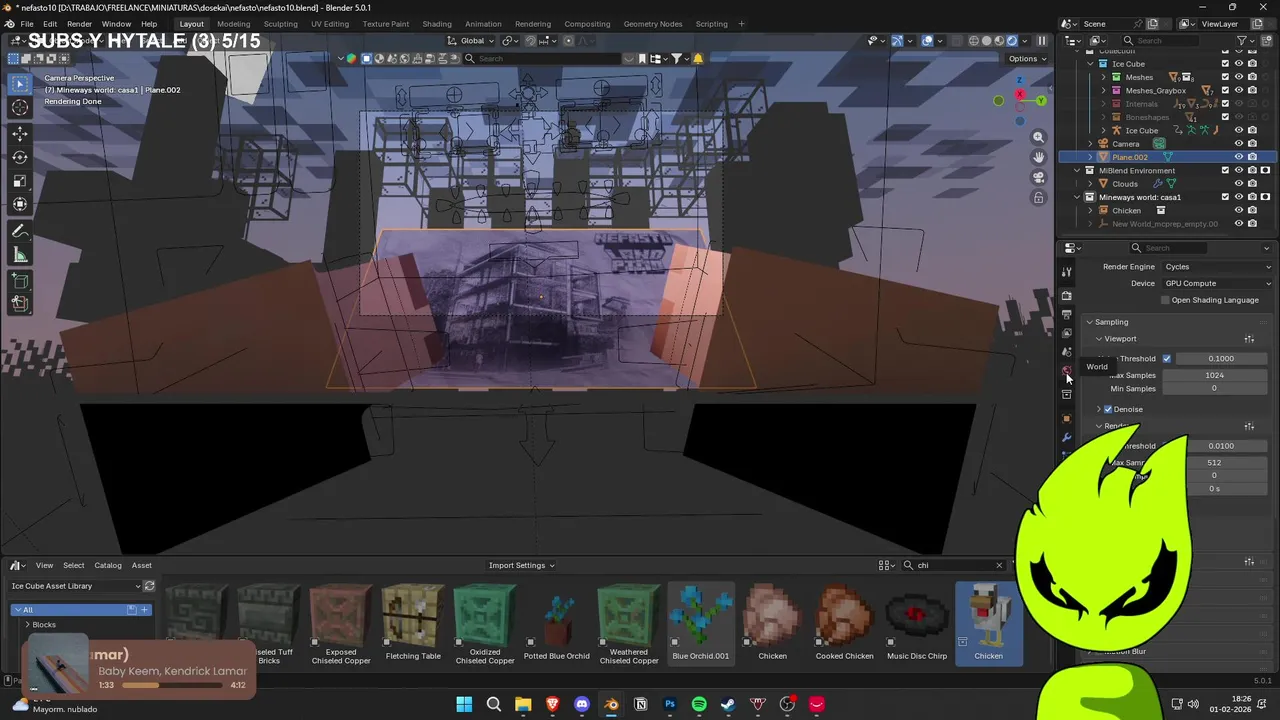
Task: Select the Rotate tool
Action: [20, 157]
